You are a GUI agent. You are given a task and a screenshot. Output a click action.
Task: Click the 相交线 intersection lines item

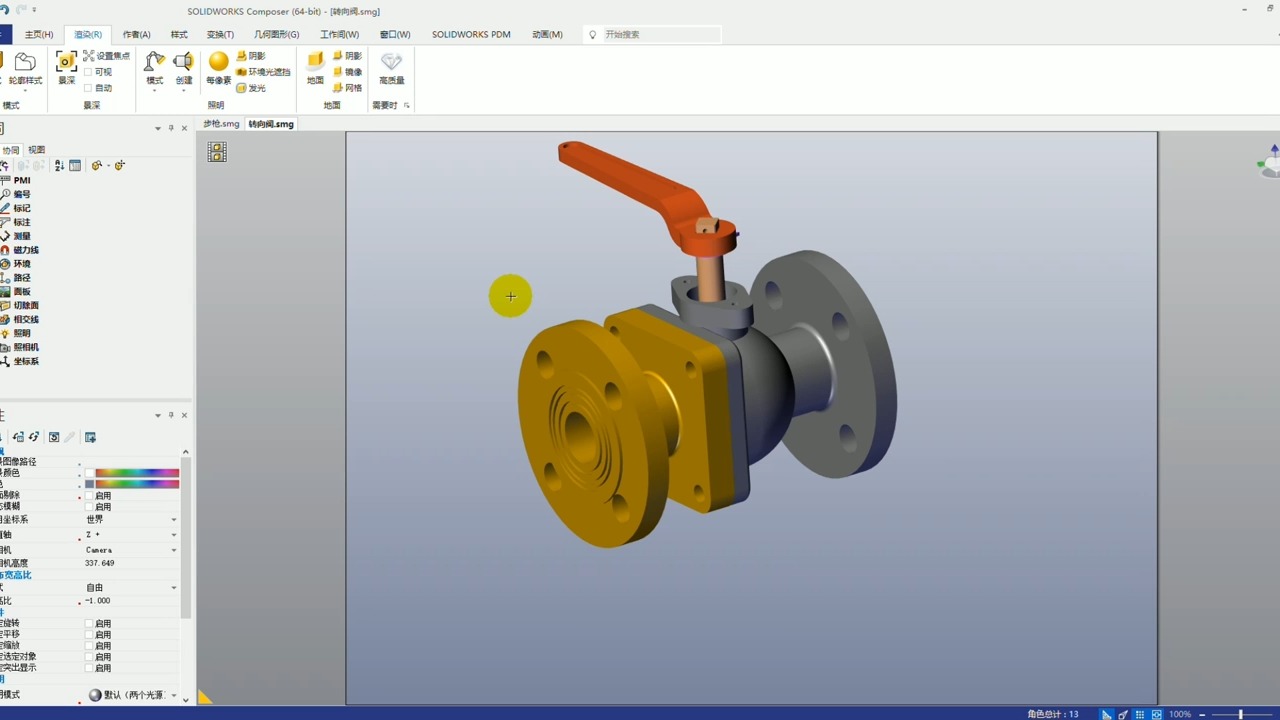tap(26, 319)
